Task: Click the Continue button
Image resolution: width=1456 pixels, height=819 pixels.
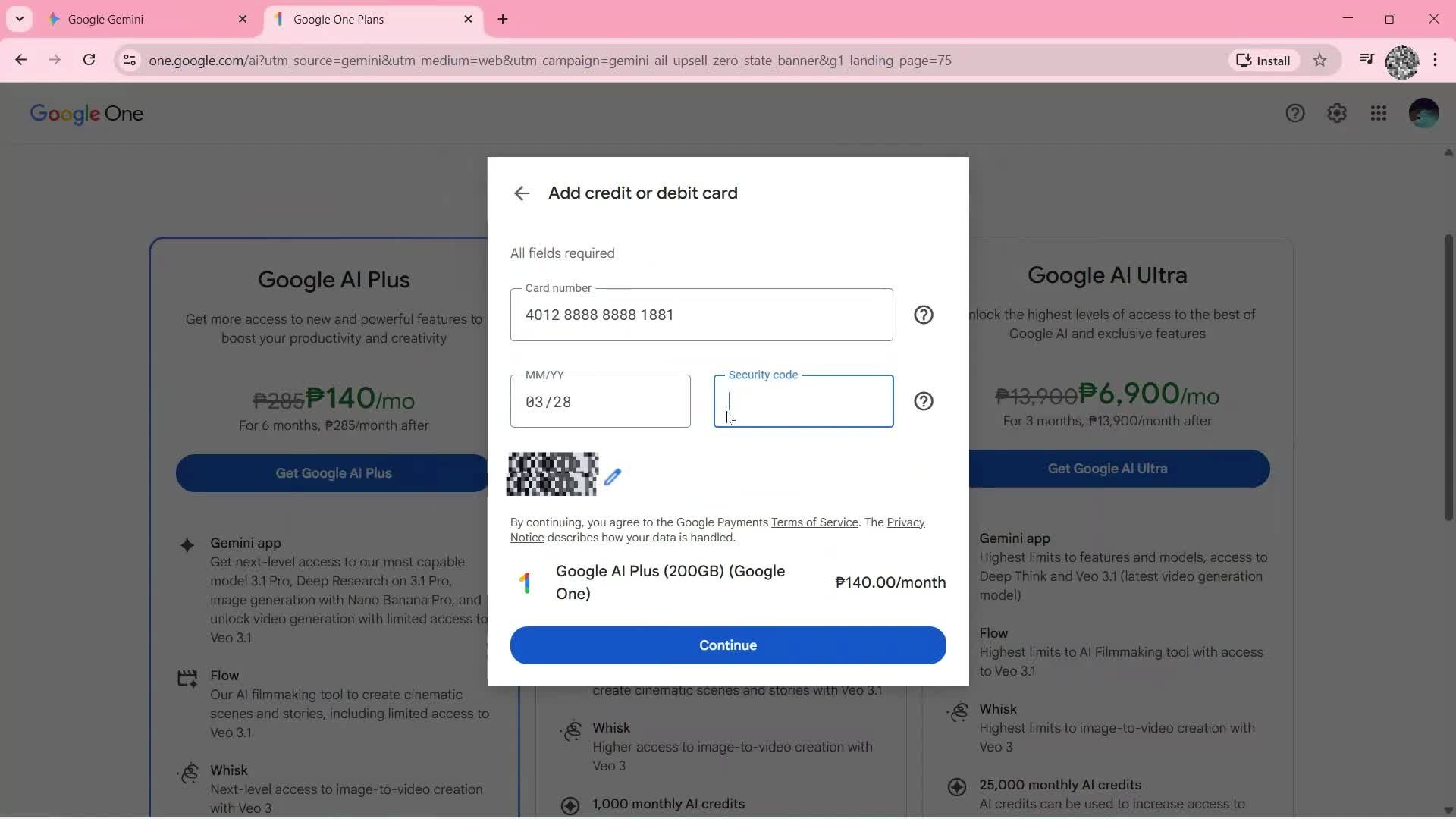Action: click(727, 645)
